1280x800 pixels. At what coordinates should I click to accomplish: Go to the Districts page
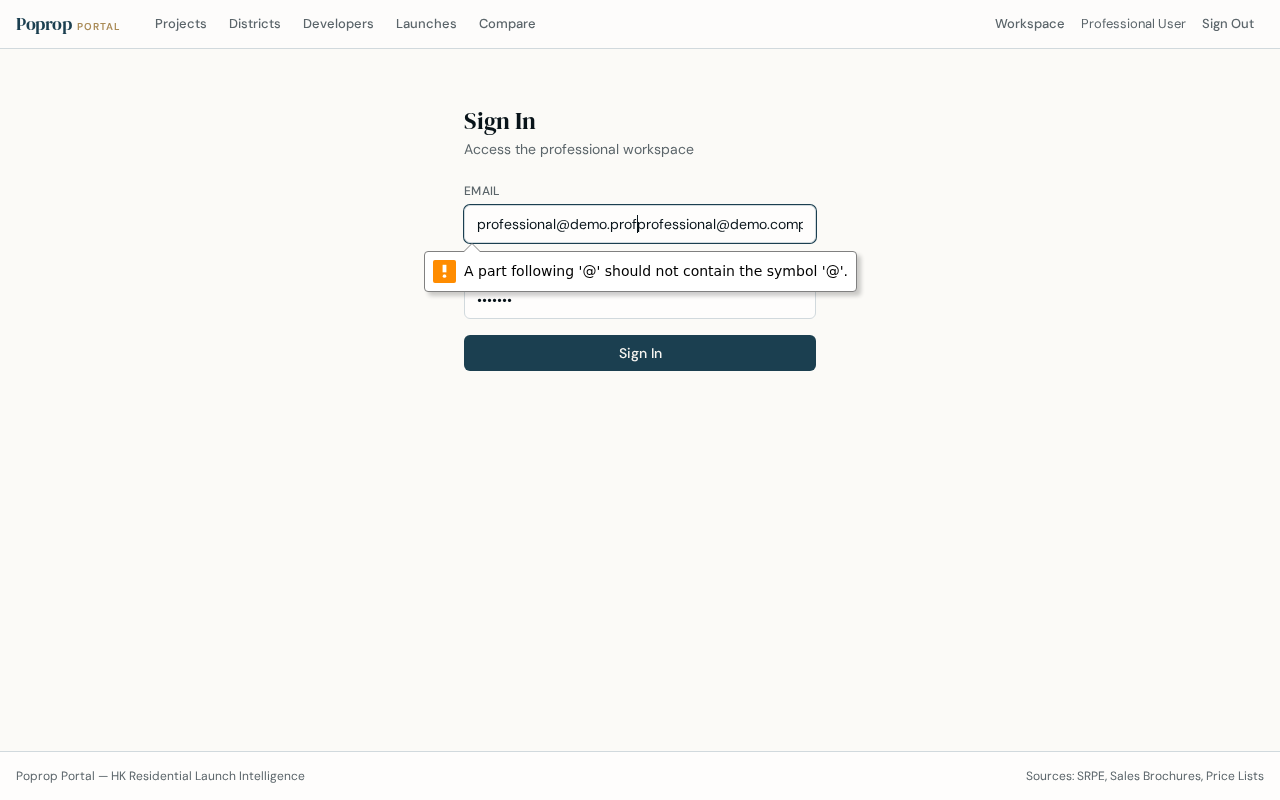pyautogui.click(x=255, y=24)
